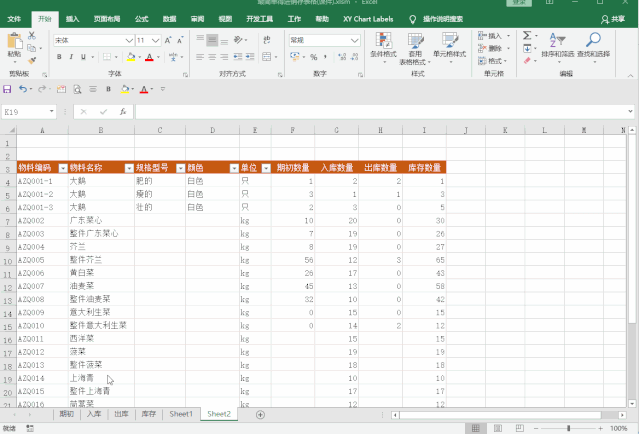Open Conditional Formatting (条件格式)
This screenshot has height=434, width=639.
[x=383, y=47]
